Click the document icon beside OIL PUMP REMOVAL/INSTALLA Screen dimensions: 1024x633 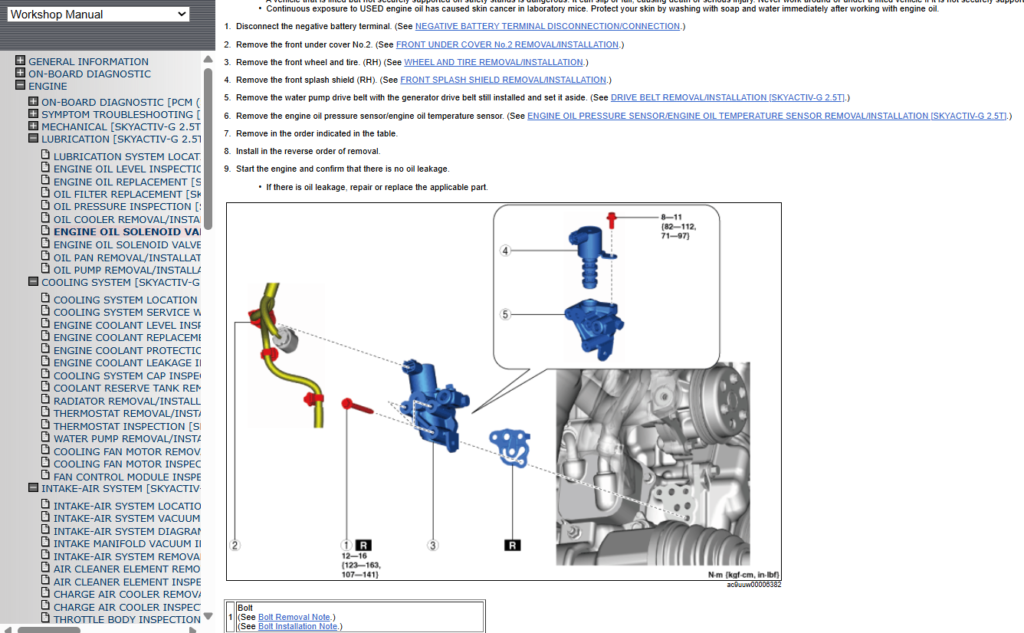coord(45,269)
